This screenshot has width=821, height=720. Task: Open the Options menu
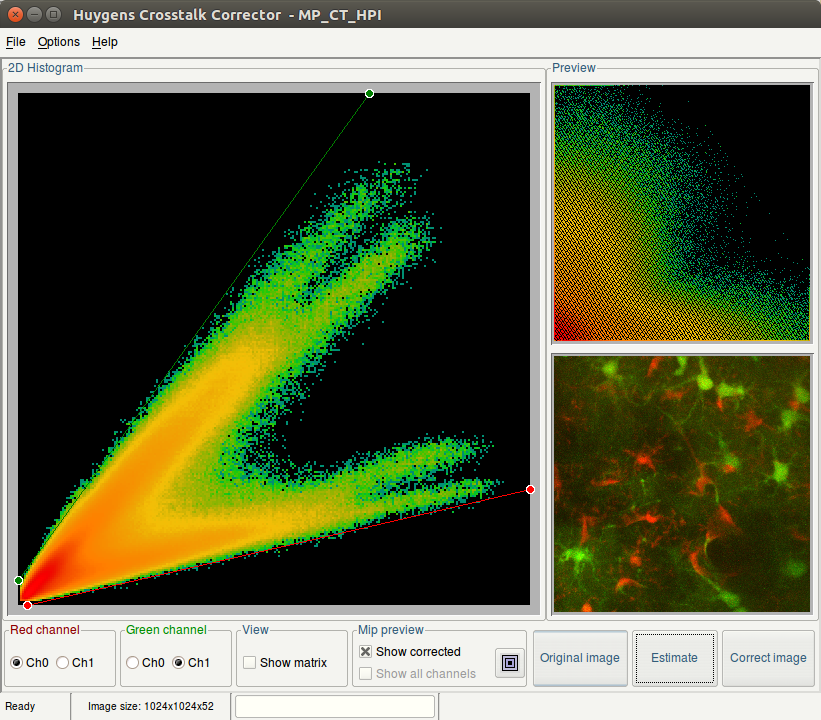pos(59,42)
